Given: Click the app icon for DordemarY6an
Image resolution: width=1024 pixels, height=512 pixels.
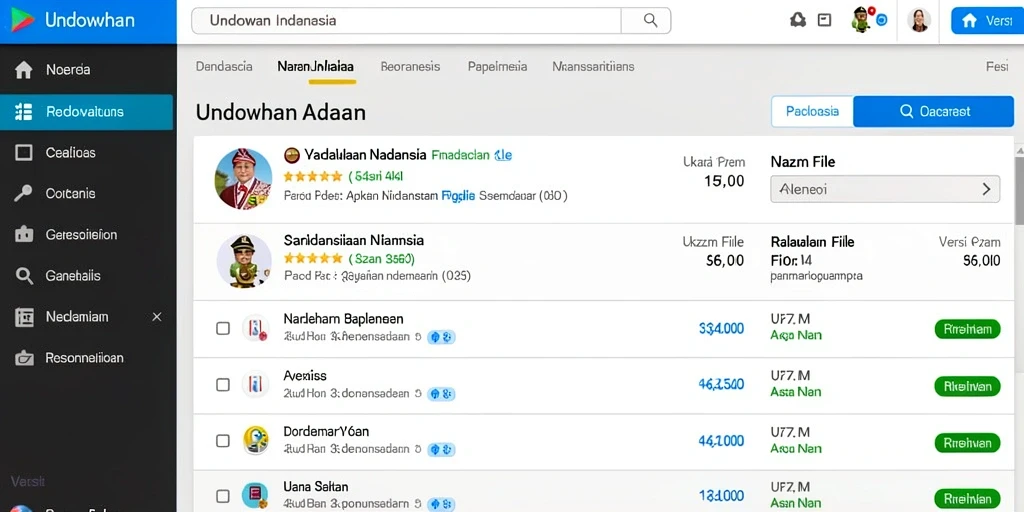Looking at the screenshot, I should [x=255, y=440].
